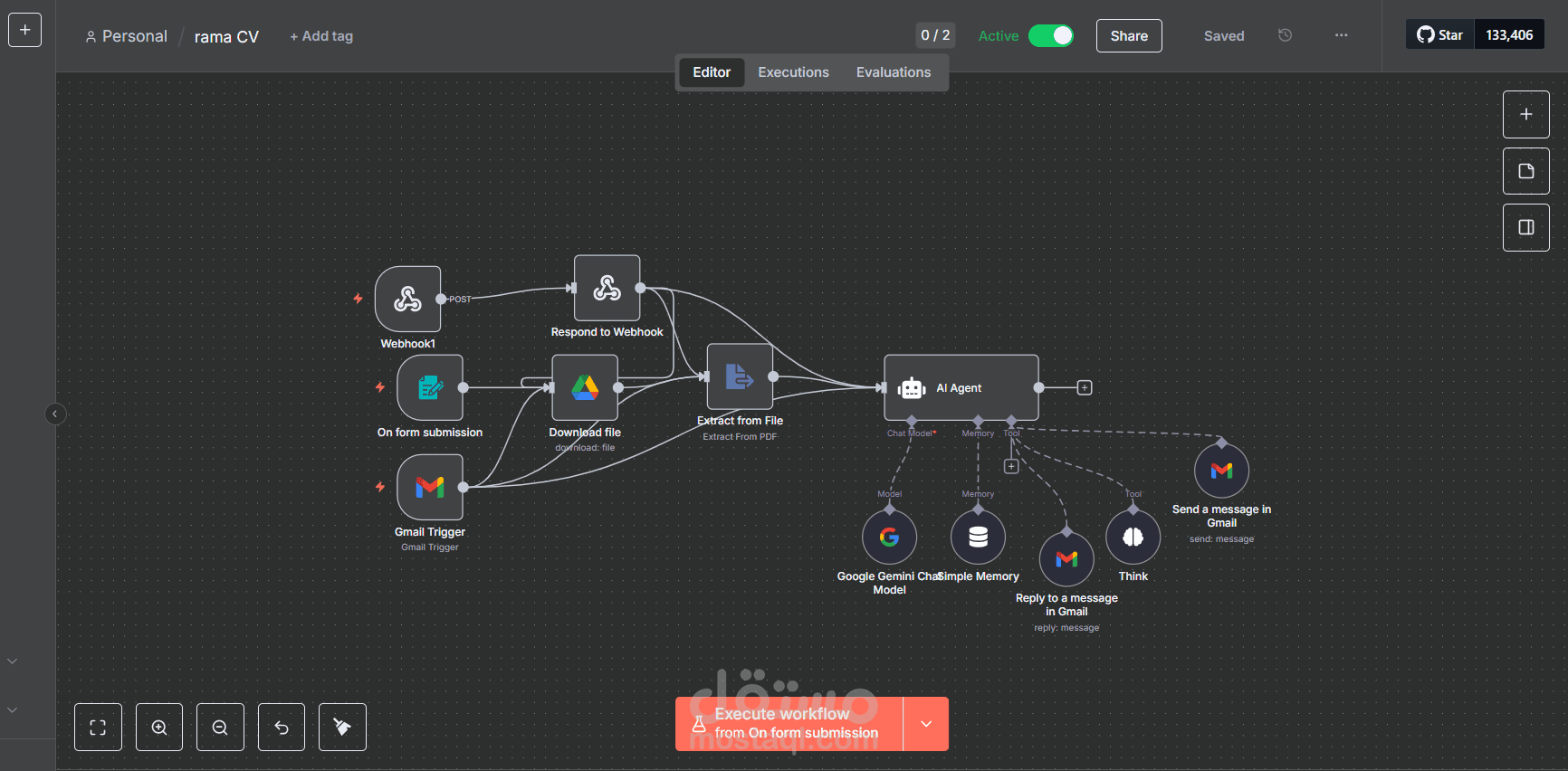Image resolution: width=1568 pixels, height=771 pixels.
Task: Toggle the workflow Active switch
Action: (x=1051, y=35)
